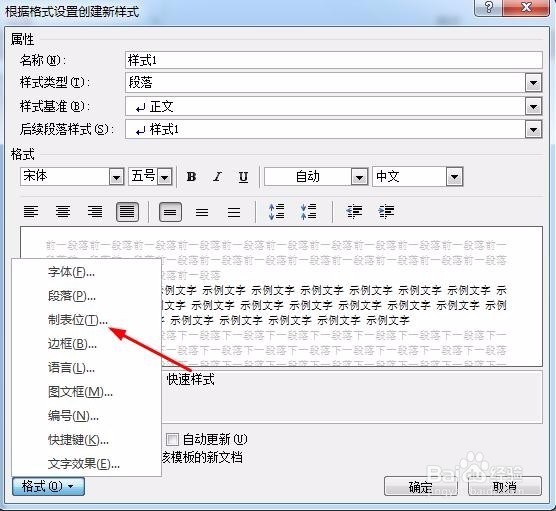Choose 编号(N)... from format menu
The width and height of the screenshot is (556, 511).
pos(87,416)
